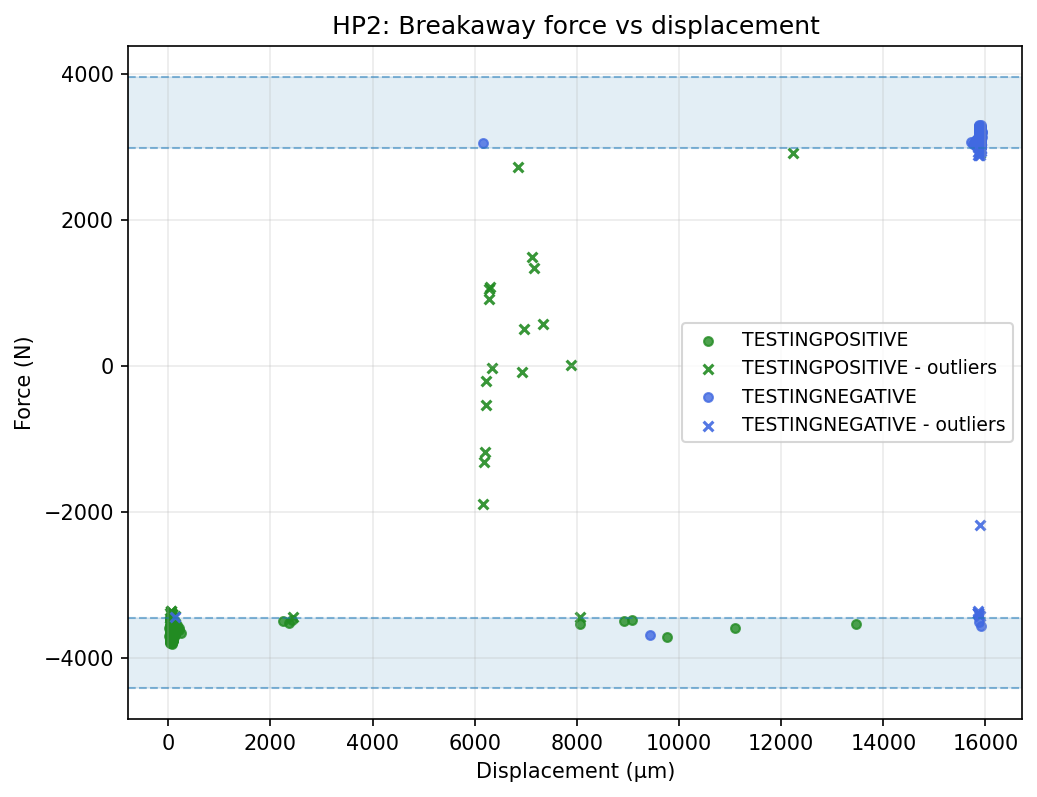Select the green dot near 13500 µm displacement

pyautogui.click(x=856, y=624)
